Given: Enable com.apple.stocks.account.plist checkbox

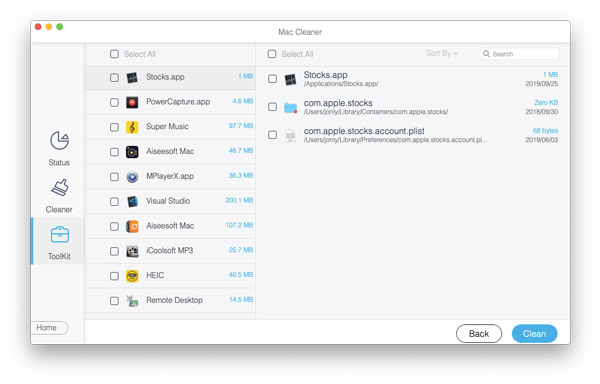Looking at the screenshot, I should pos(272,135).
